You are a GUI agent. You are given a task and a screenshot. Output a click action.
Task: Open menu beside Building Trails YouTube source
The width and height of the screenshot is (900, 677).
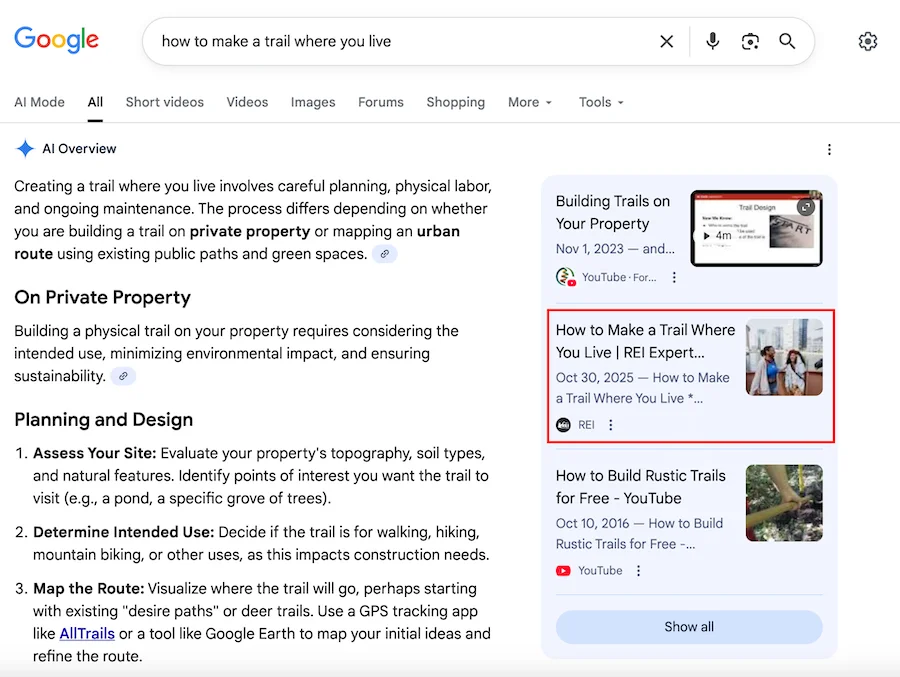tap(674, 277)
